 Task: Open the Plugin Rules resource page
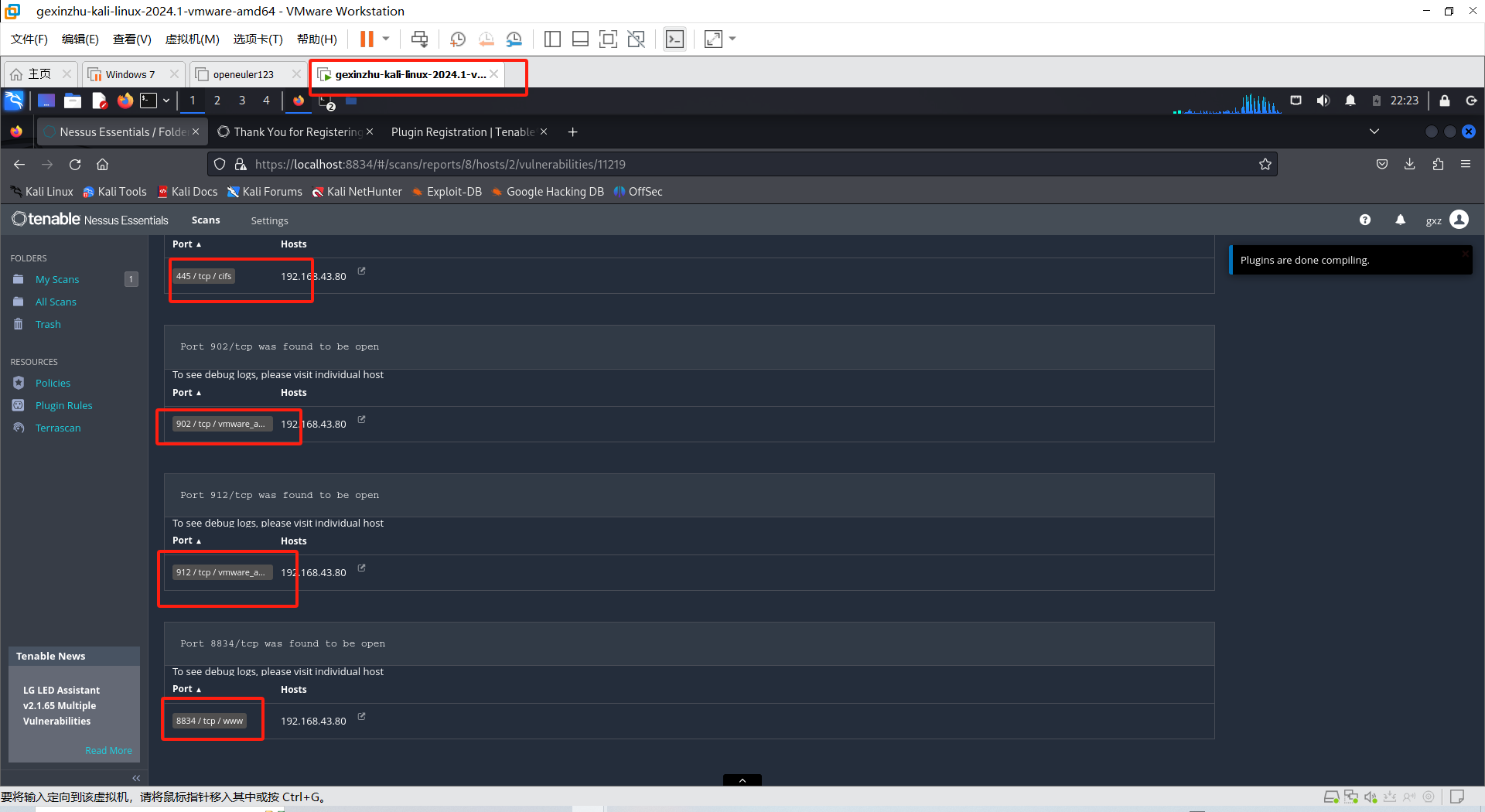[x=63, y=406]
